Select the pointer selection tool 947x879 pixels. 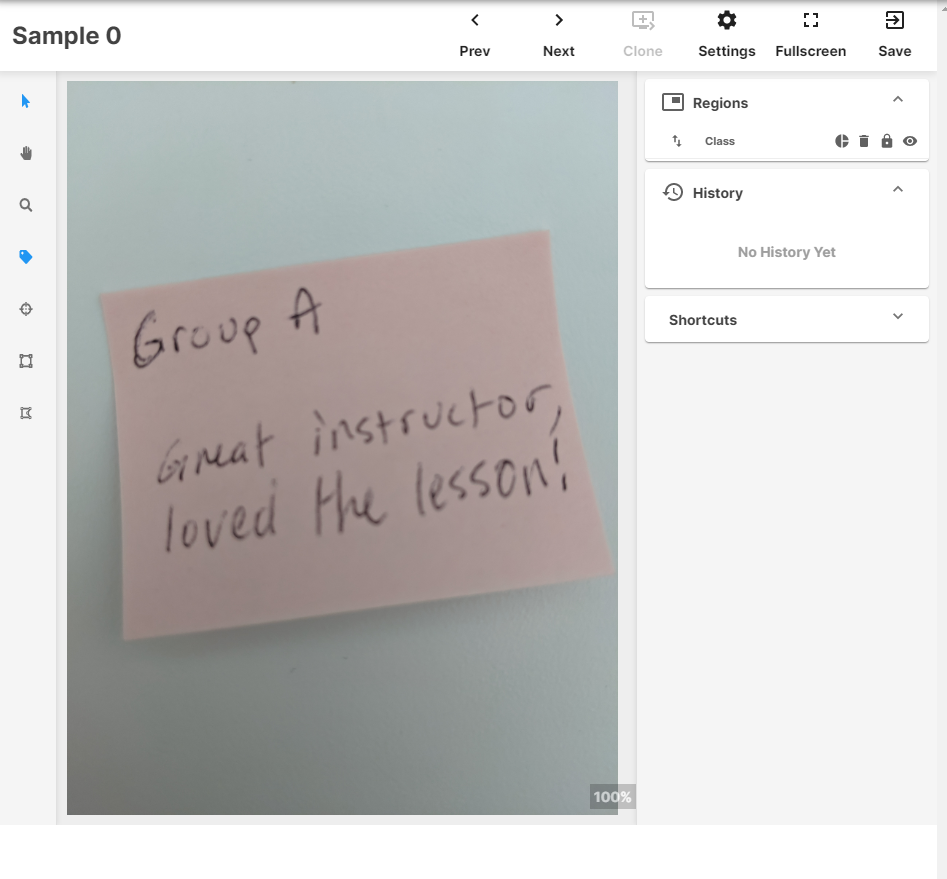(x=25, y=101)
